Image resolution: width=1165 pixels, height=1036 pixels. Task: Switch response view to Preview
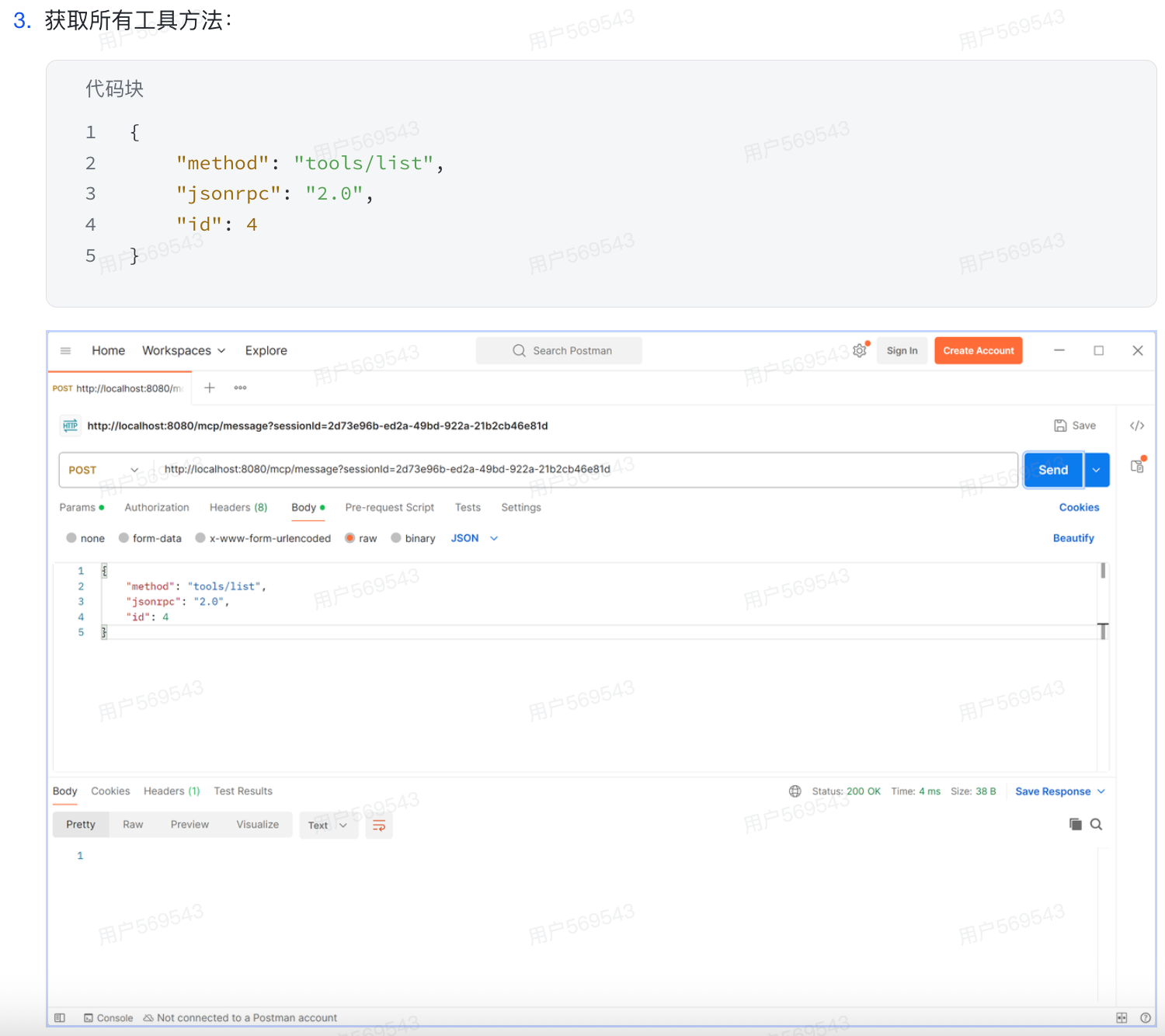tap(190, 825)
